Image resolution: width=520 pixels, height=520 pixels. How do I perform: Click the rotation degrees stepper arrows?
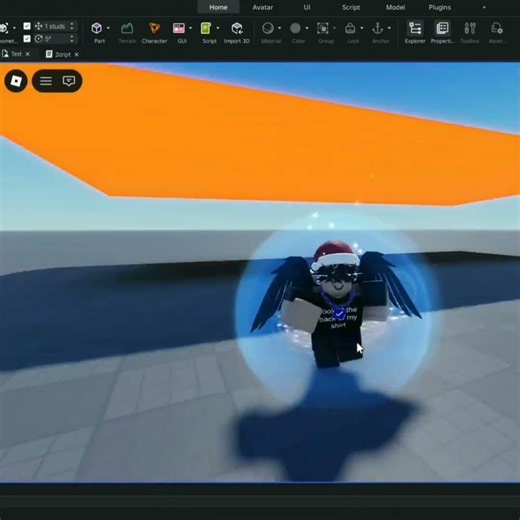point(72,39)
